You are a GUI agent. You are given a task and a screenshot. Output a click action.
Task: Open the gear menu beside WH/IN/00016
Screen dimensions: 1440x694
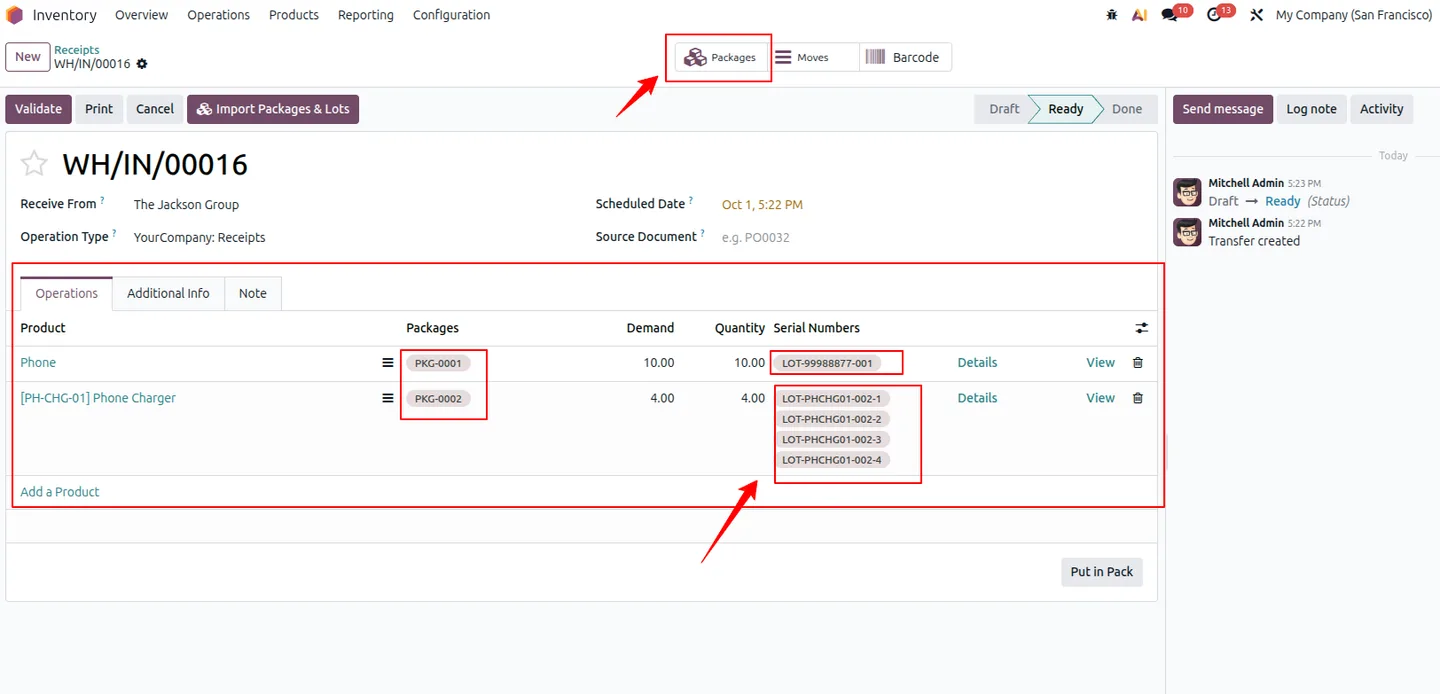(142, 64)
